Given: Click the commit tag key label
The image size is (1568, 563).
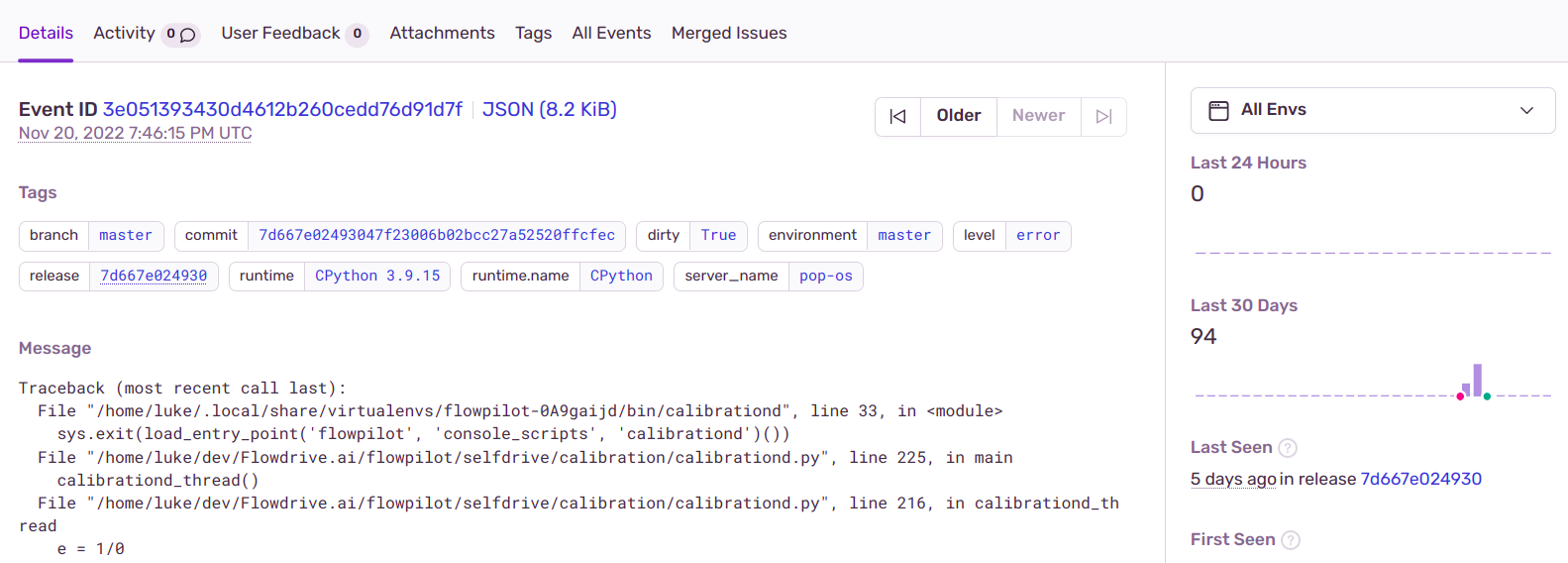Looking at the screenshot, I should coord(211,235).
